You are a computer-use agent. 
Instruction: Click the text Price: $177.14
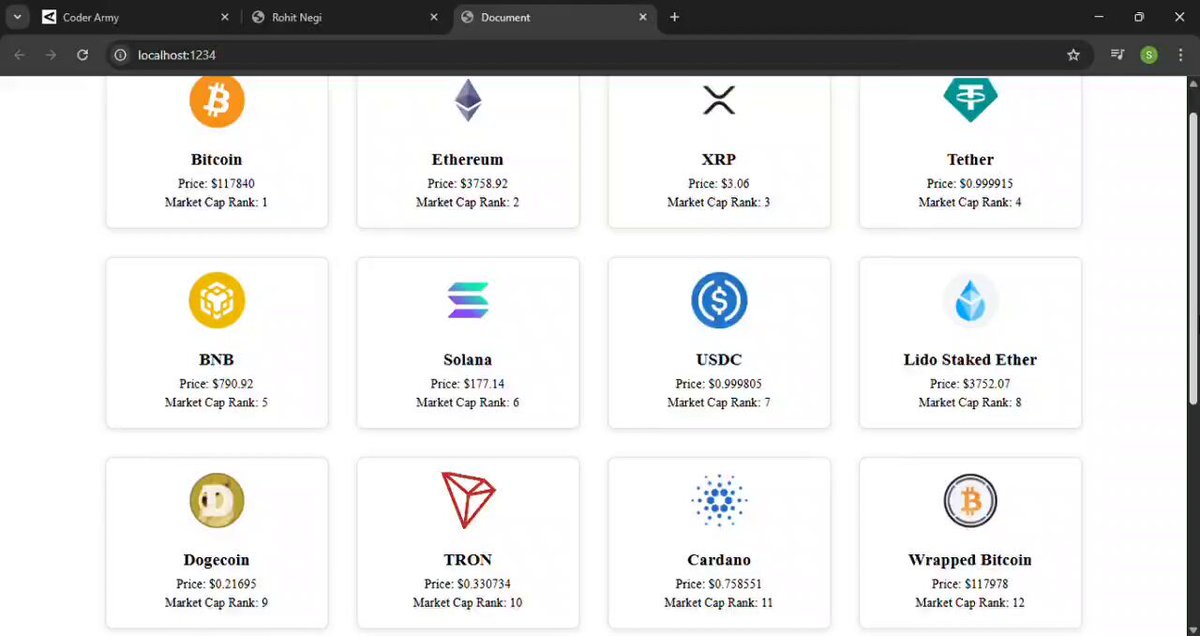pyautogui.click(x=468, y=384)
